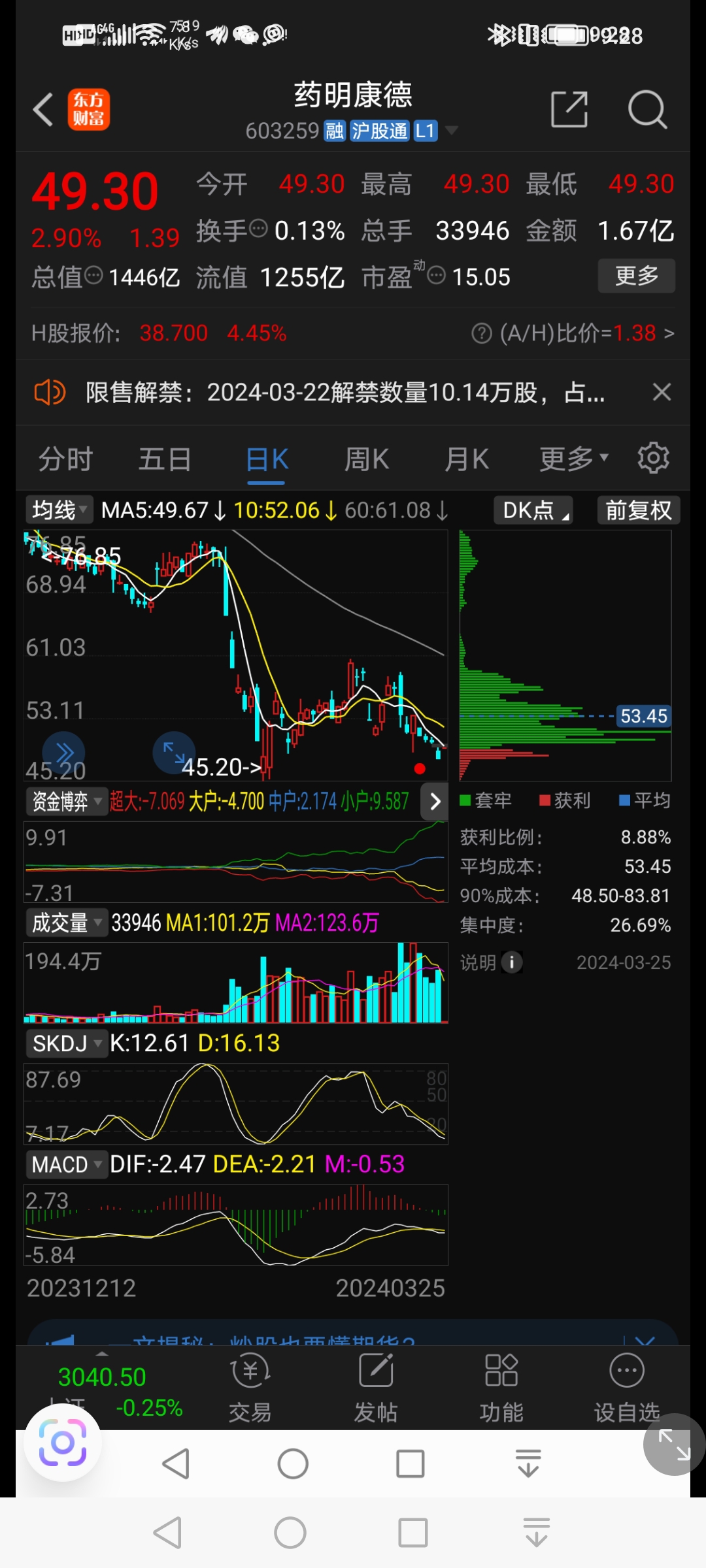Open the 更多 chart period dropdown

(574, 459)
